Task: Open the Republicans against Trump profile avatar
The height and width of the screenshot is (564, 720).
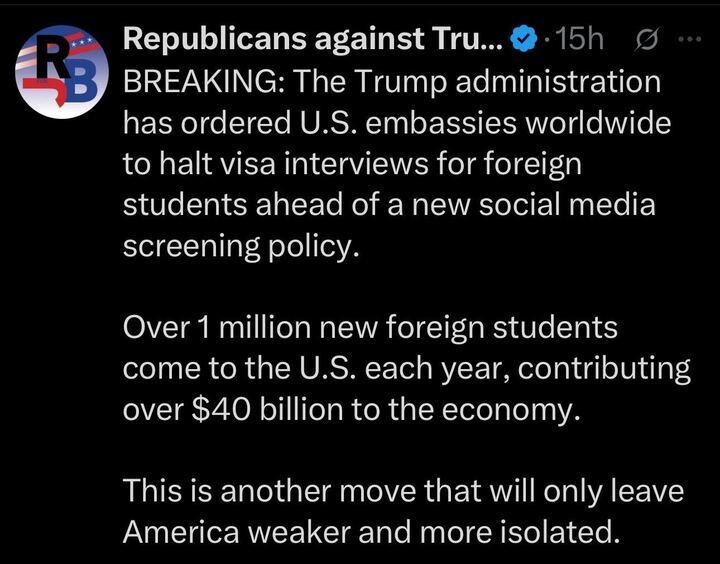Action: (x=62, y=72)
